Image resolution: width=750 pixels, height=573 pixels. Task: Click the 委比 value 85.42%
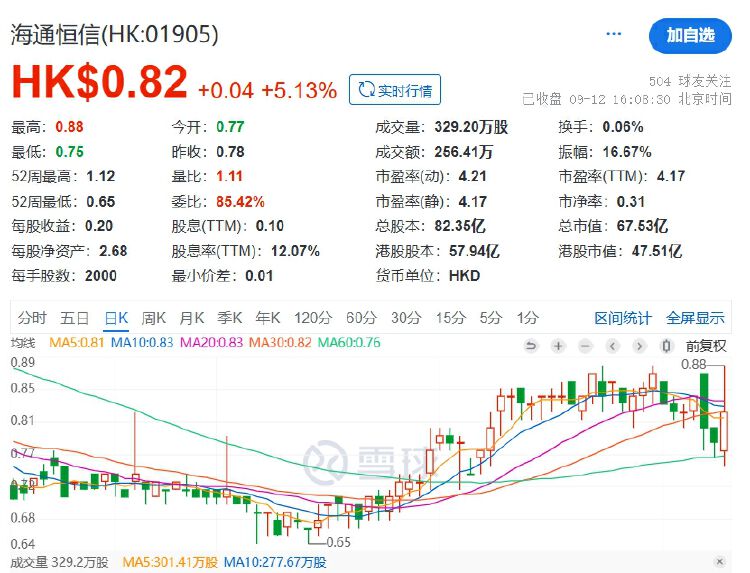coord(240,201)
